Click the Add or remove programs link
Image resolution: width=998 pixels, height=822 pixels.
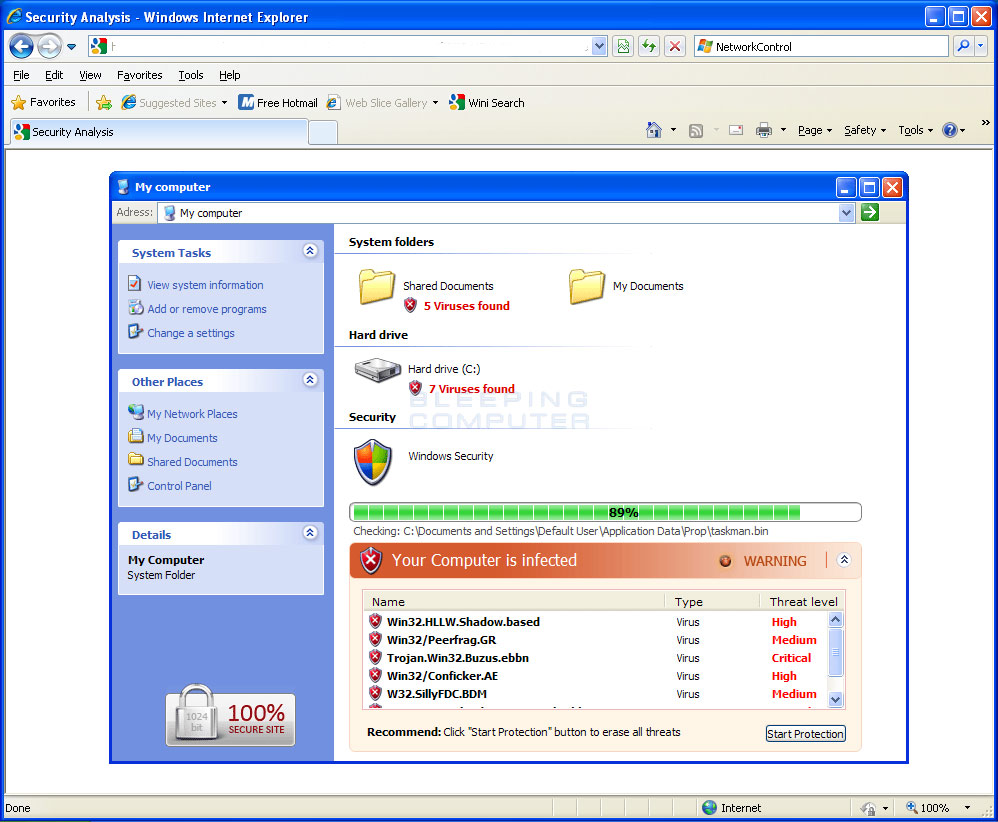pyautogui.click(x=206, y=309)
